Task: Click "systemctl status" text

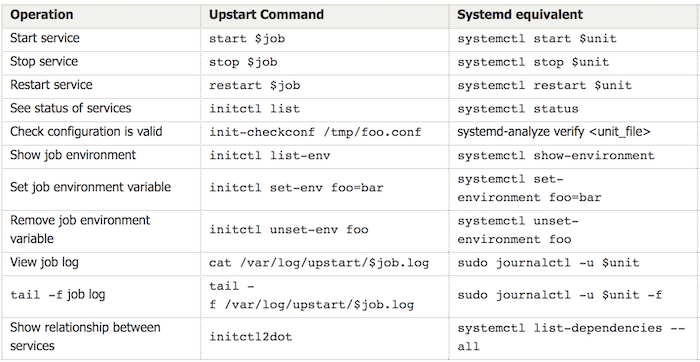Action: point(518,108)
